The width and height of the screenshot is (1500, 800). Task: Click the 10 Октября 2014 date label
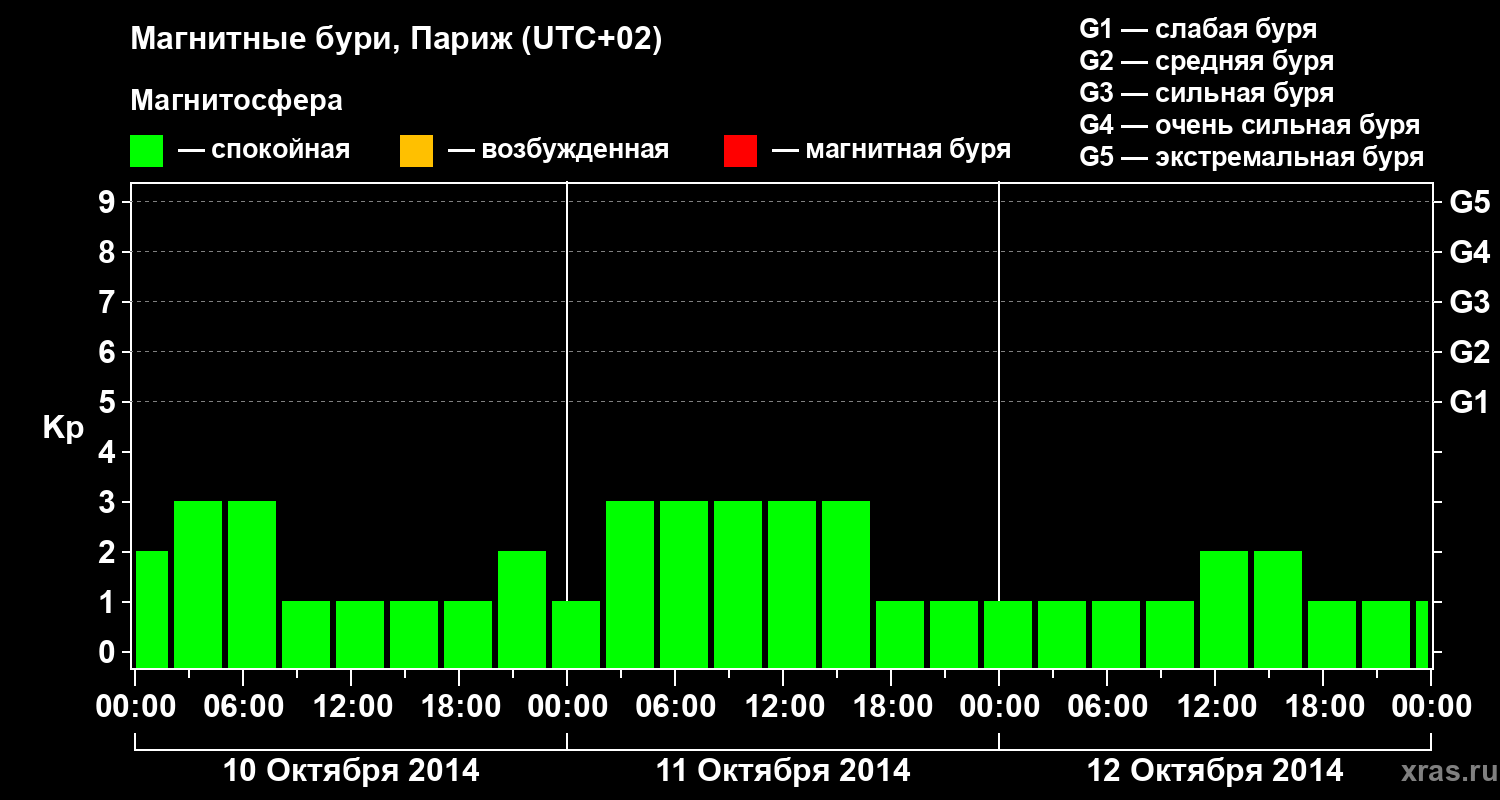tap(351, 771)
